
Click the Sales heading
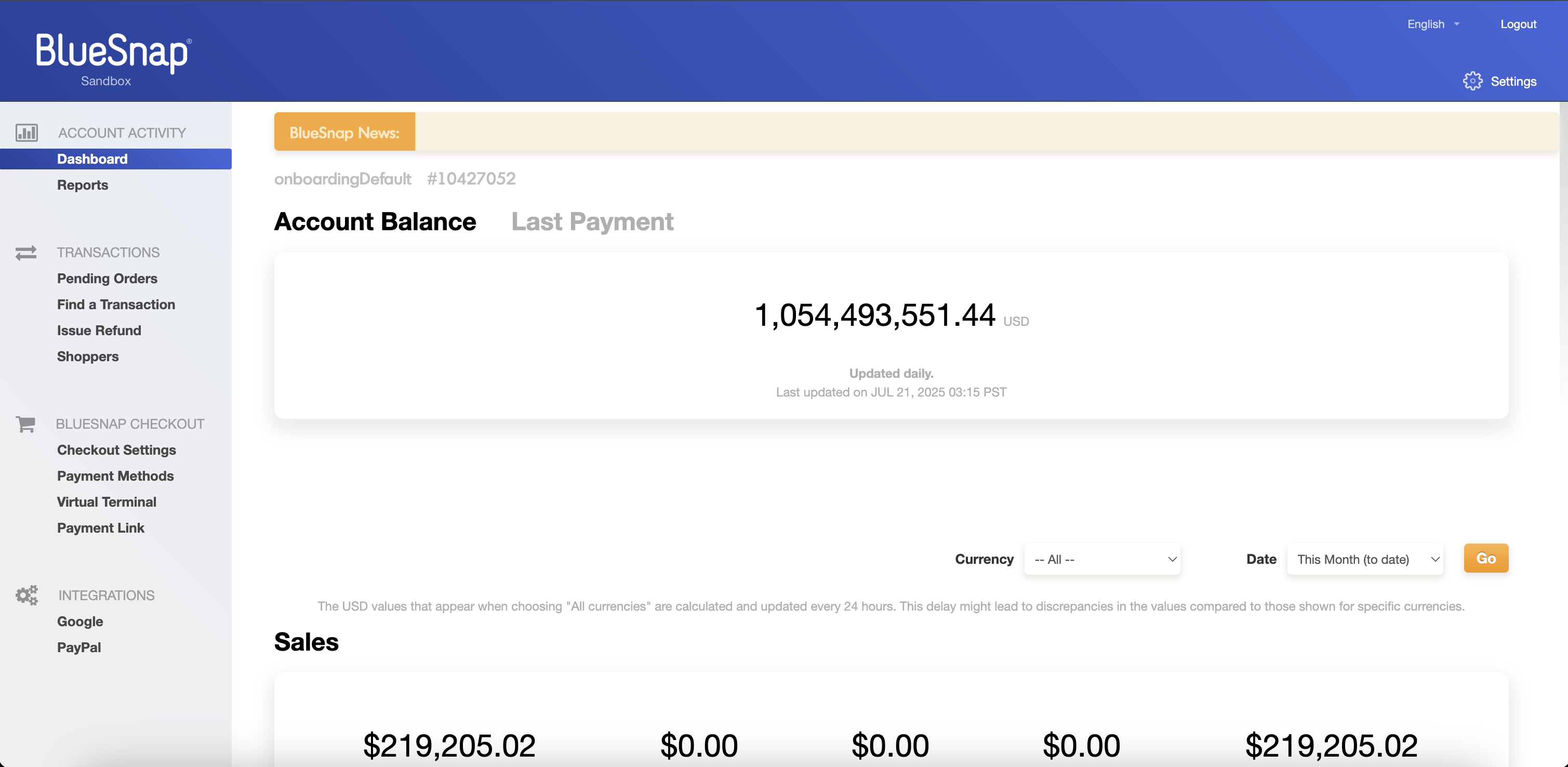[x=306, y=642]
